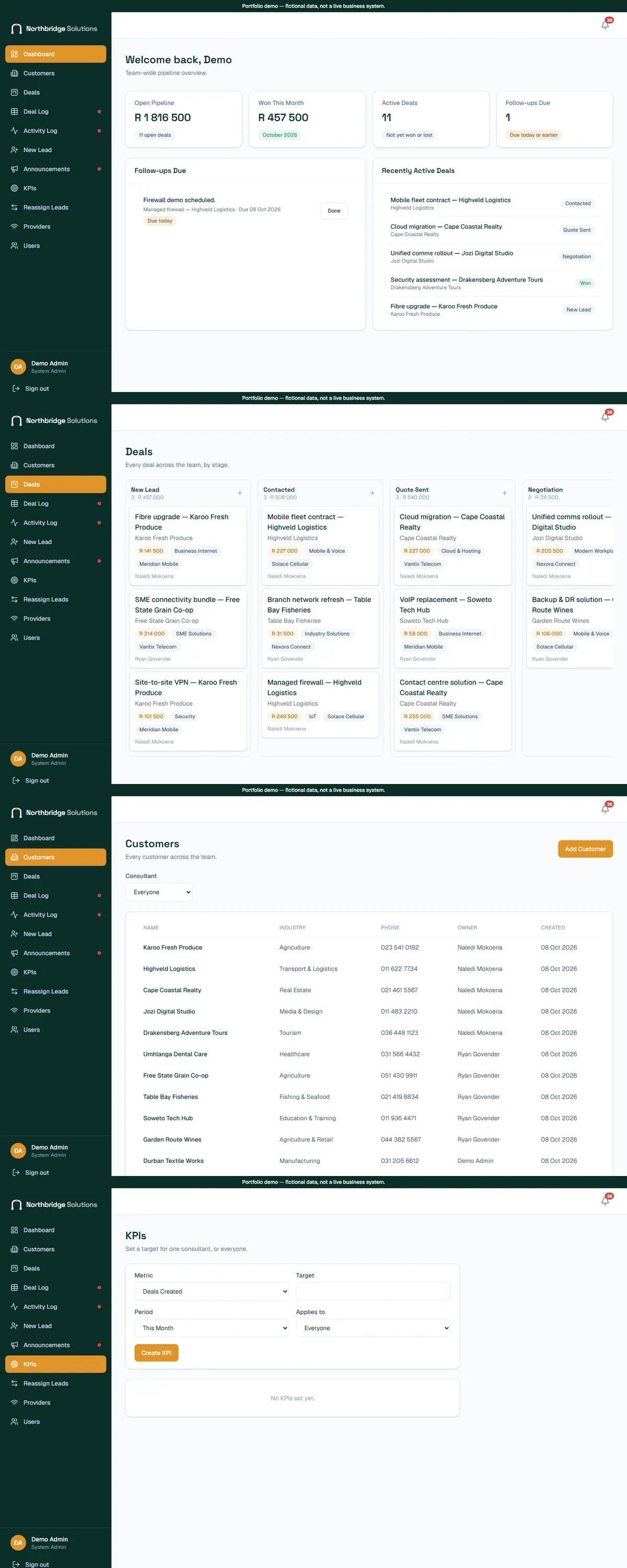Viewport: 627px width, 1568px height.
Task: Click Deal Log sidebar icon on the Welcome back page
Action: pyautogui.click(x=15, y=111)
